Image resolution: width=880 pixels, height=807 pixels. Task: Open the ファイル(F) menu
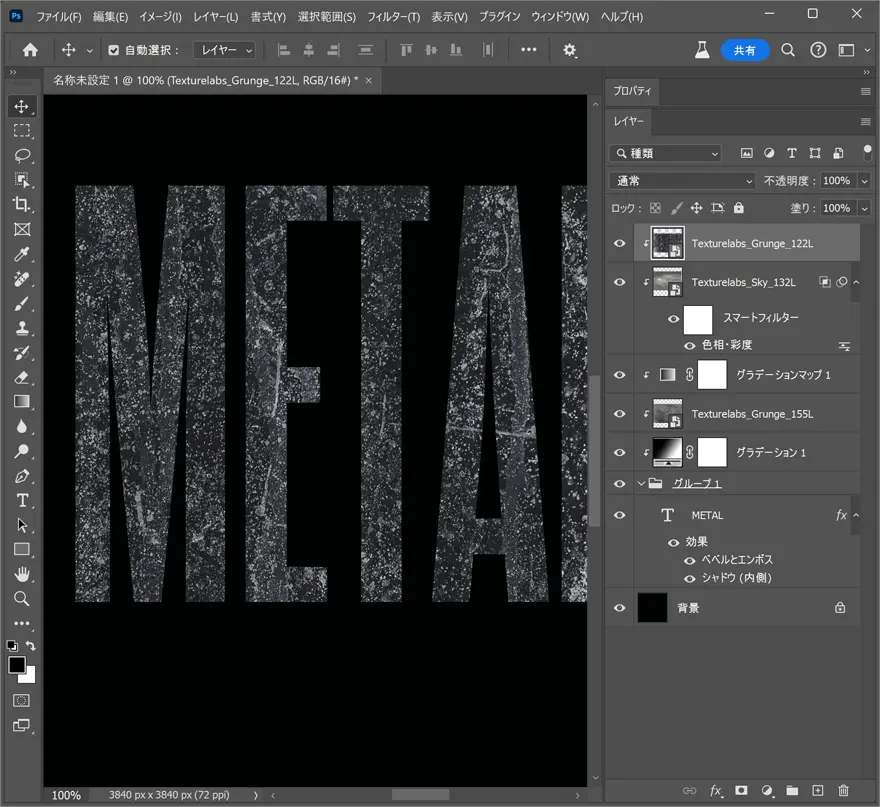59,17
